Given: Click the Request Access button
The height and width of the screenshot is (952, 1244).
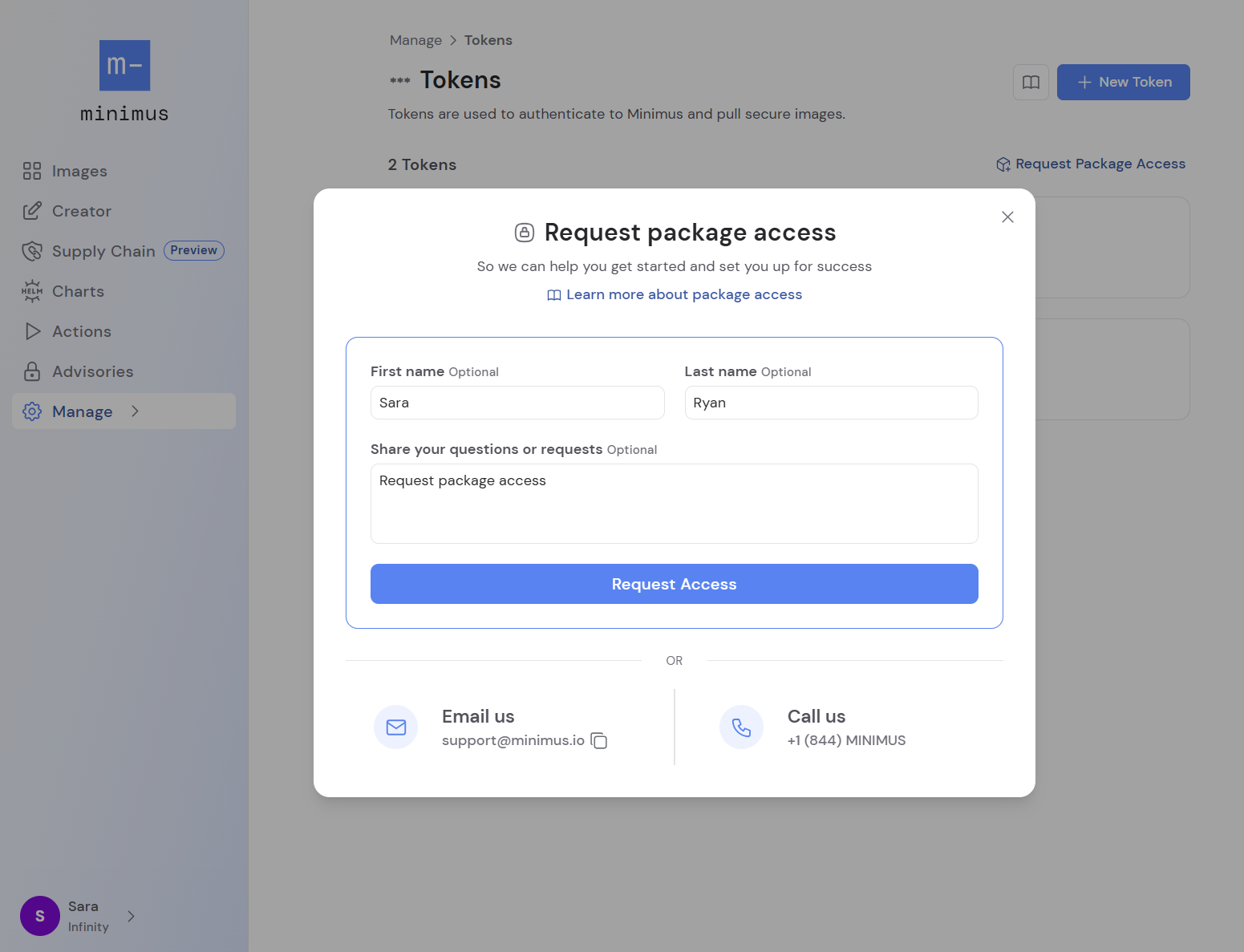Looking at the screenshot, I should [x=674, y=584].
